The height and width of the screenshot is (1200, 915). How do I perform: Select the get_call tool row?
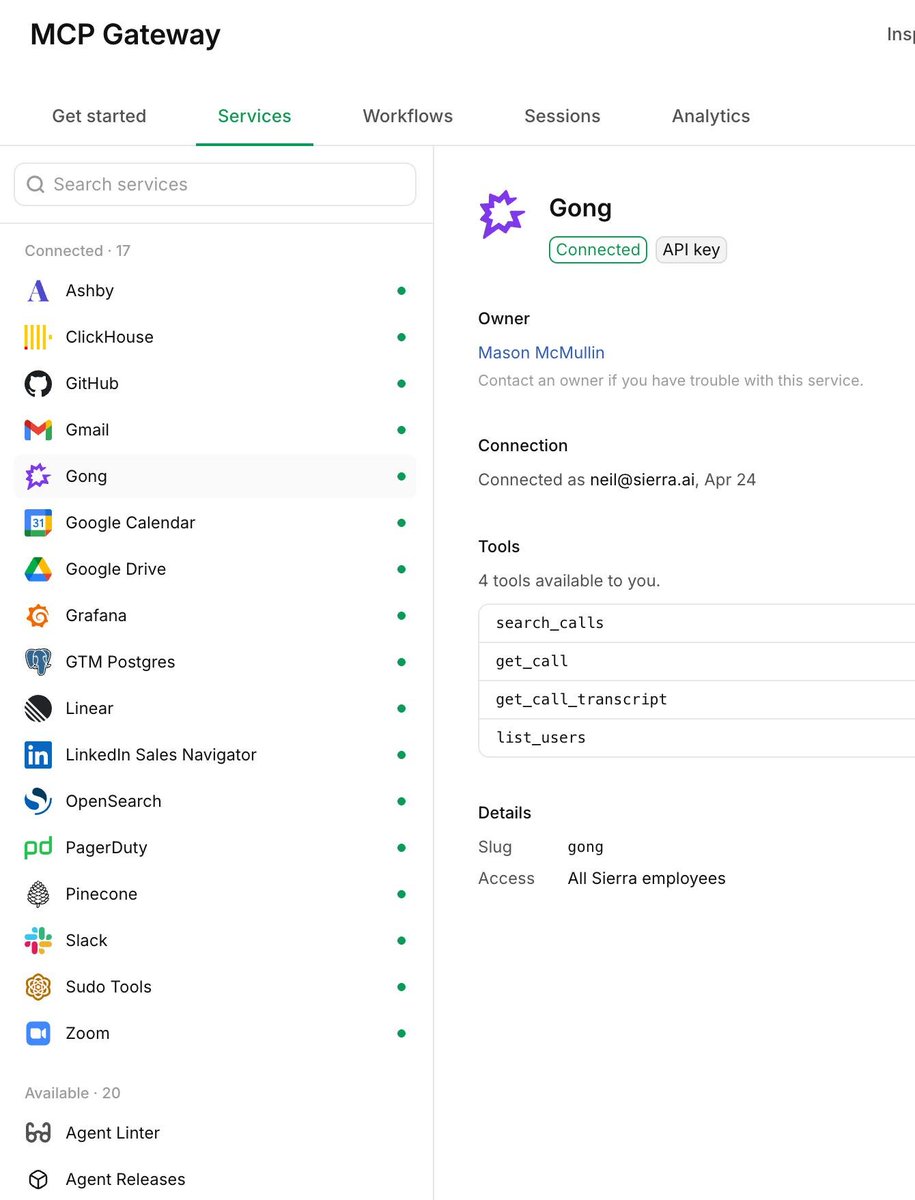pyautogui.click(x=696, y=661)
